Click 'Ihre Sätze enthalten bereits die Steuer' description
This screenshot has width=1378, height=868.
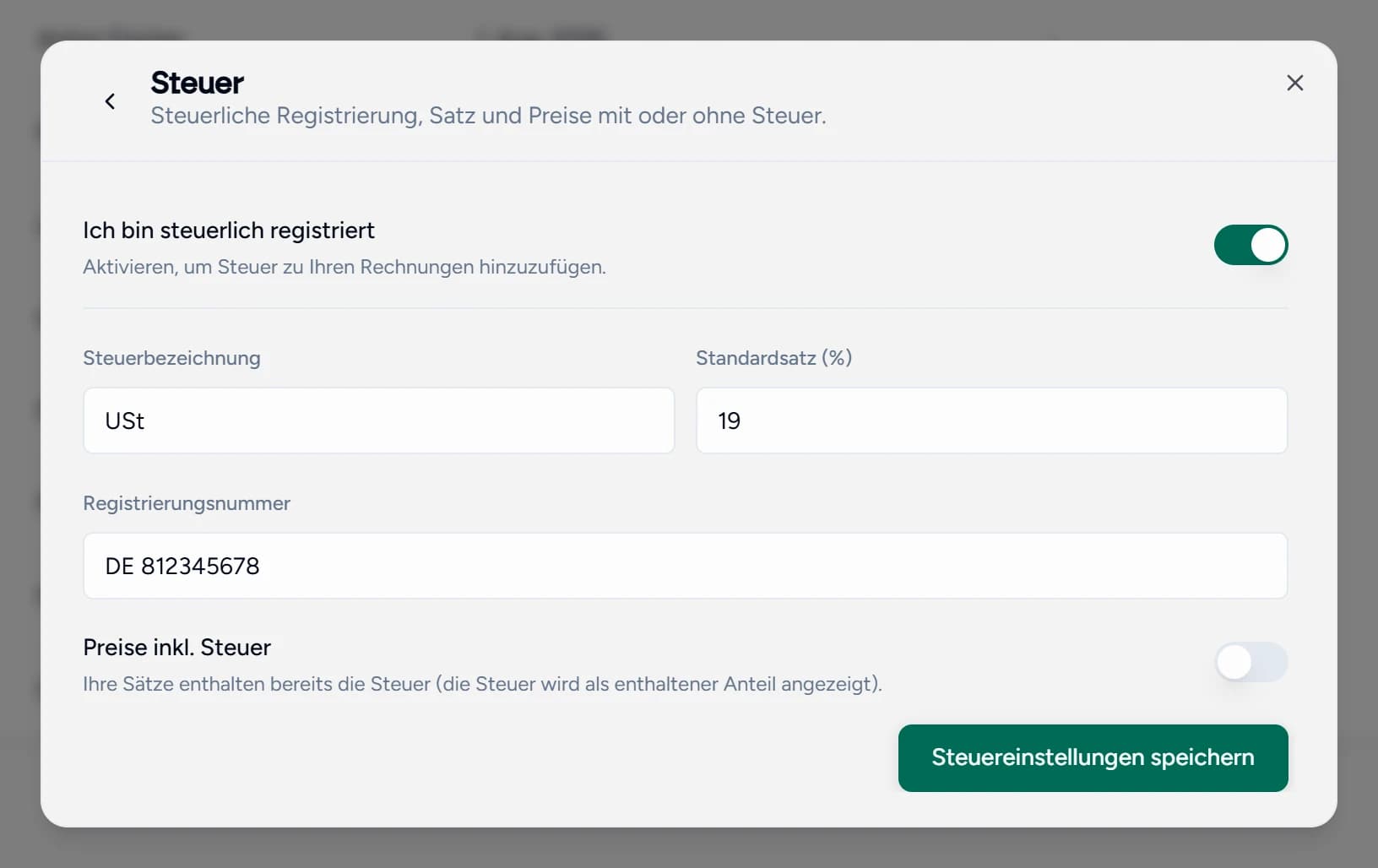pos(482,684)
